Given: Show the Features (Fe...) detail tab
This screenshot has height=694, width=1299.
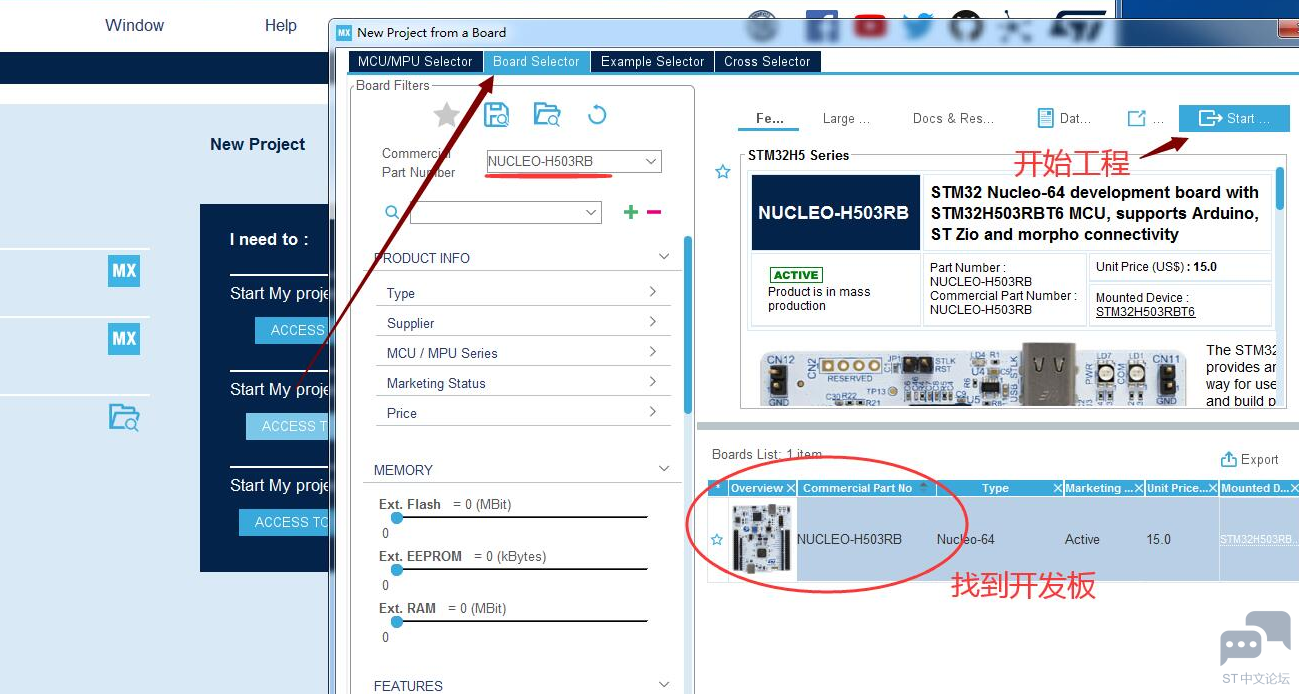Looking at the screenshot, I should [769, 118].
